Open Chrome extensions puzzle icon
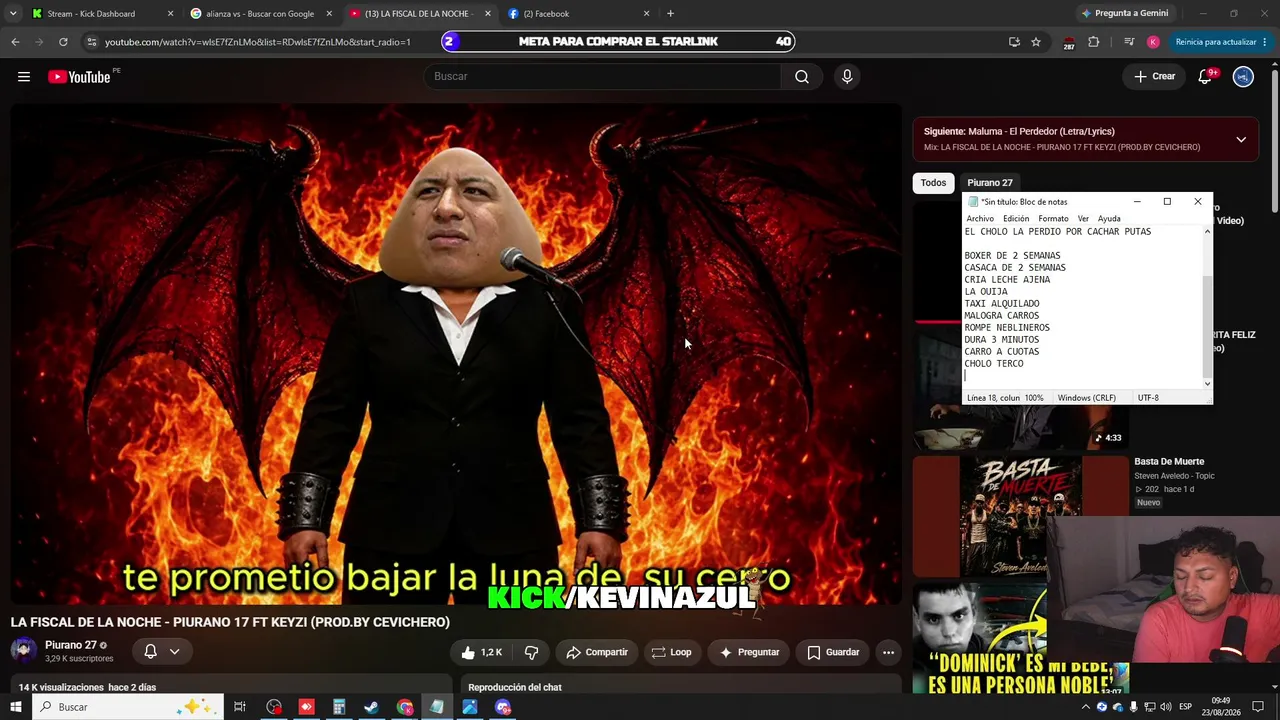The width and height of the screenshot is (1280, 720). tap(1093, 42)
